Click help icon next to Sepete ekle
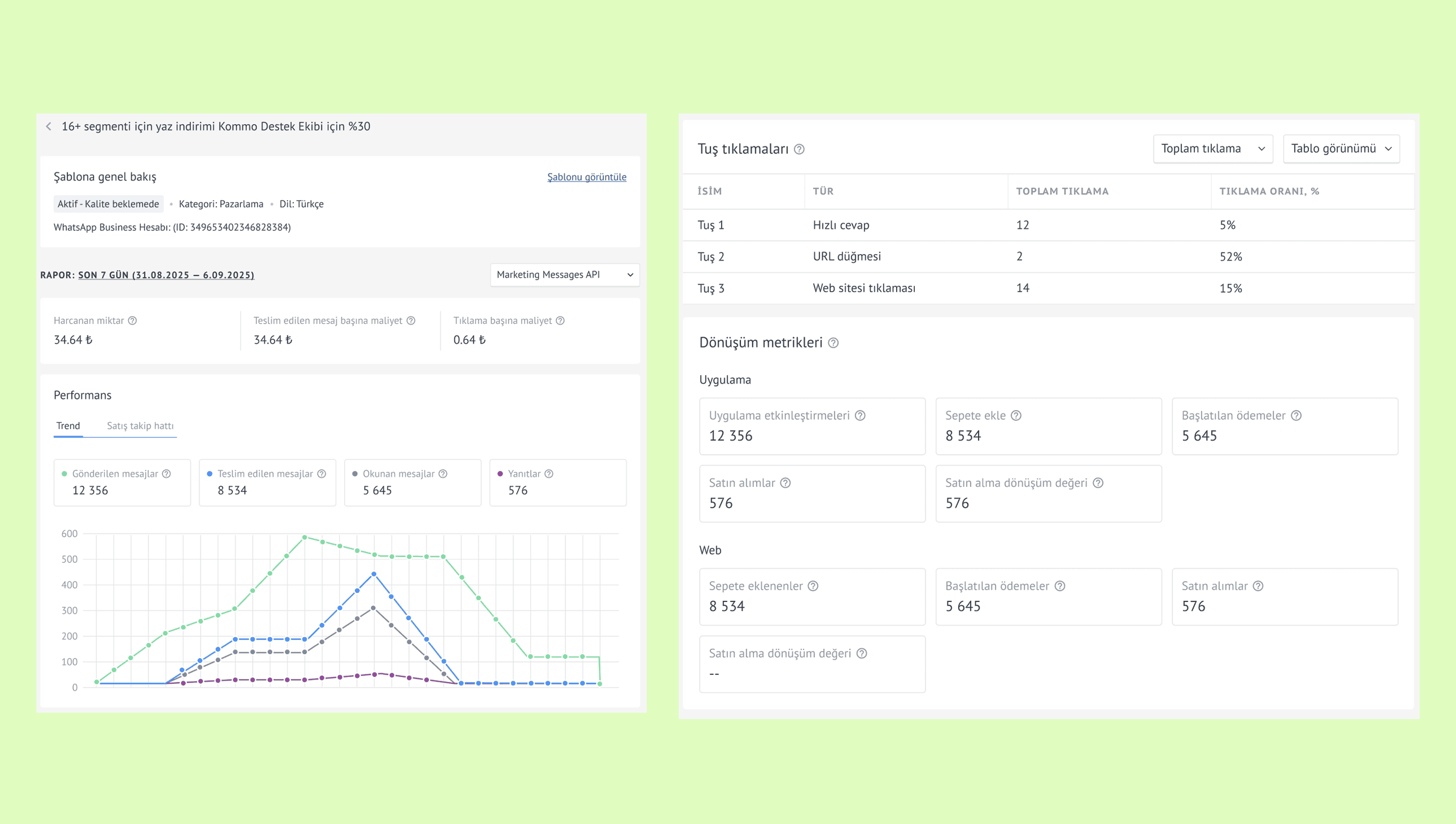The image size is (1456, 824). click(1016, 416)
